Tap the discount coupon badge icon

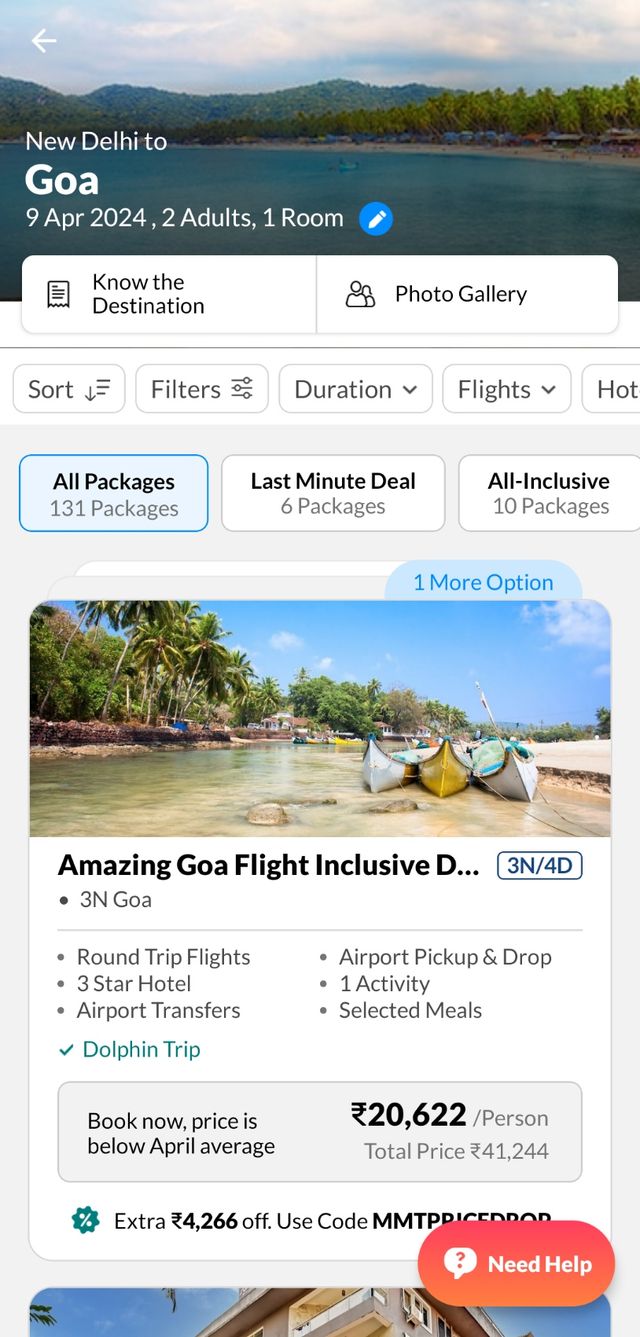(86, 1220)
